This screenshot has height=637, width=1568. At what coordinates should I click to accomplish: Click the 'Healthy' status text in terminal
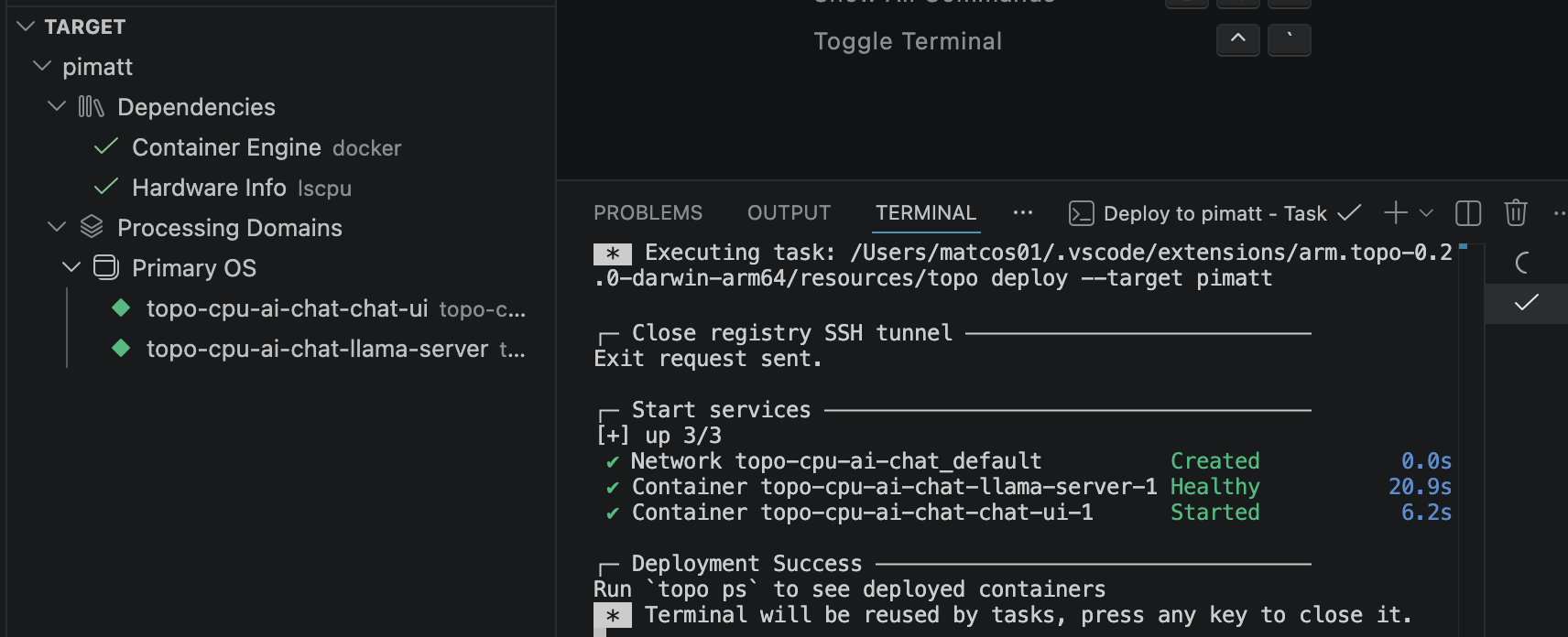1215,487
